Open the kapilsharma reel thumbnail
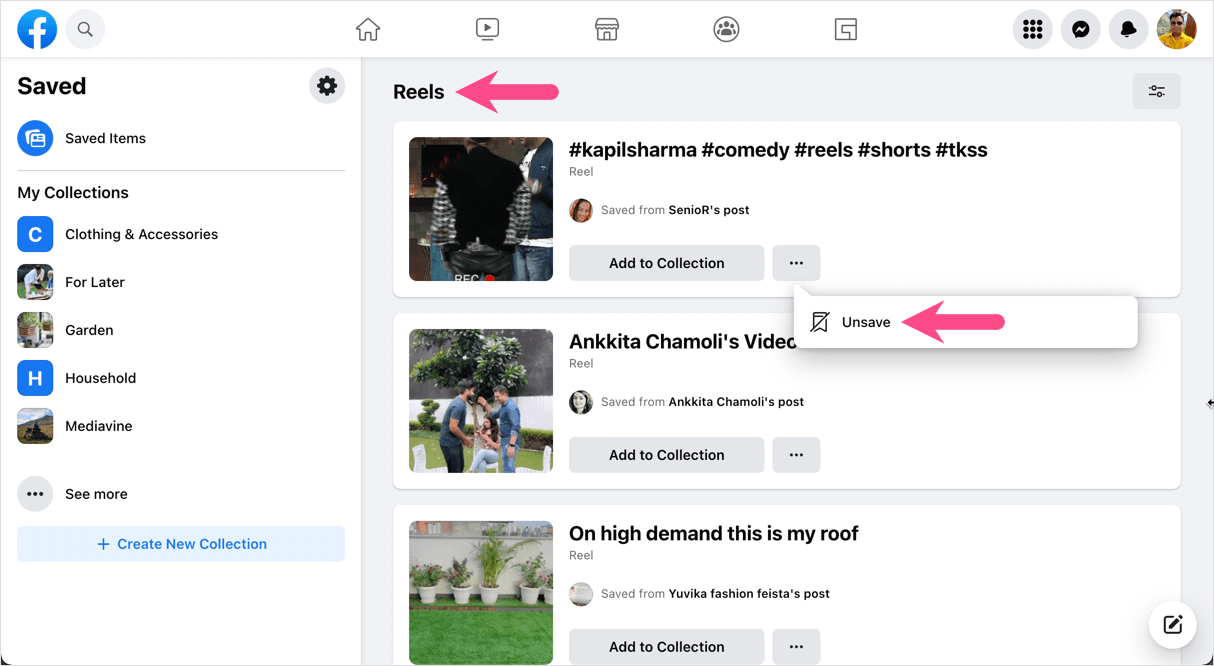This screenshot has height=666, width=1214. click(481, 209)
